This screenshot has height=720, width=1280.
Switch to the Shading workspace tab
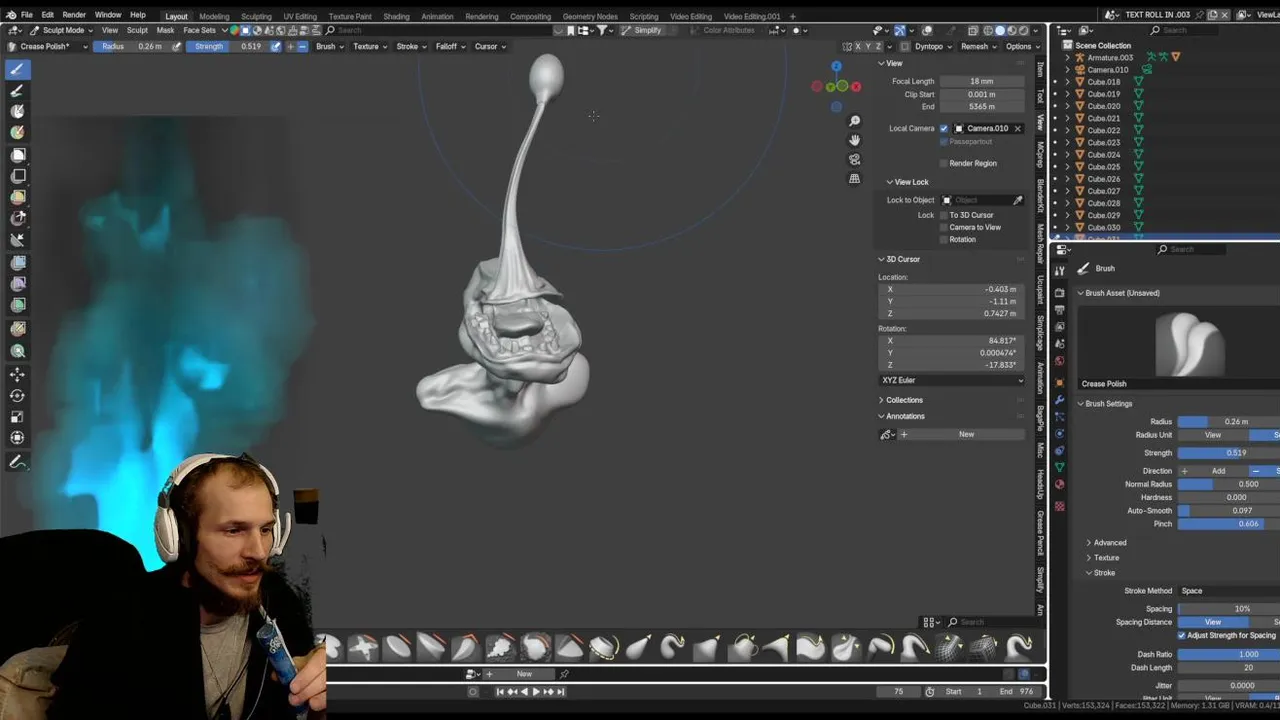[x=396, y=16]
